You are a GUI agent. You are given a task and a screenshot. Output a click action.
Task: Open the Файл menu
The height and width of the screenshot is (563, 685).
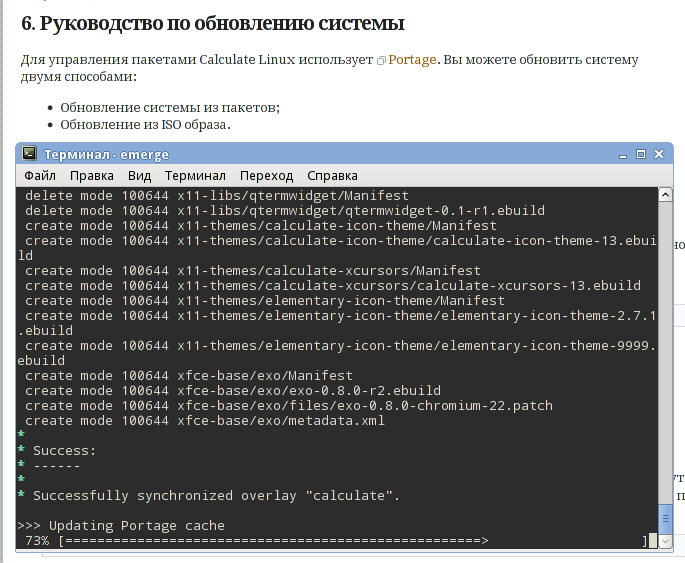click(x=40, y=176)
